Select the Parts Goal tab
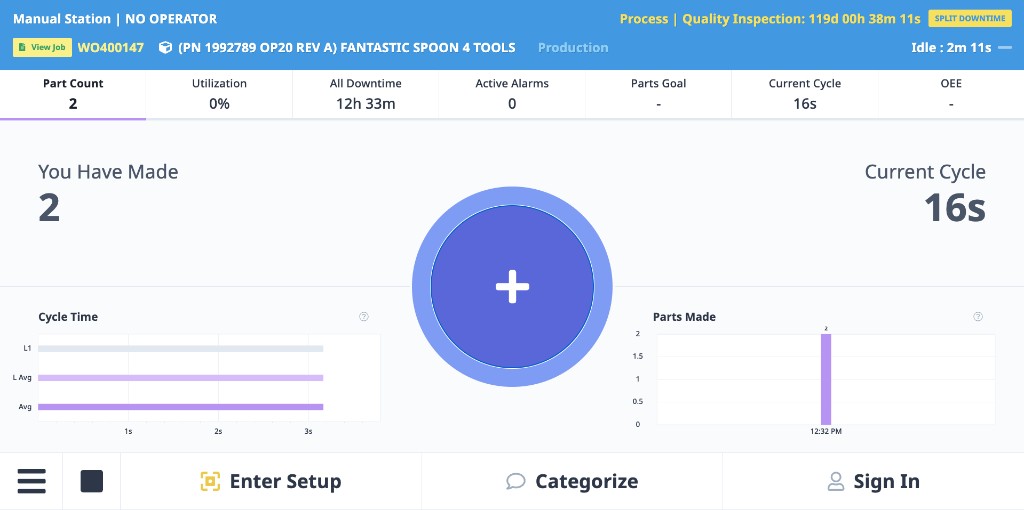 658,94
